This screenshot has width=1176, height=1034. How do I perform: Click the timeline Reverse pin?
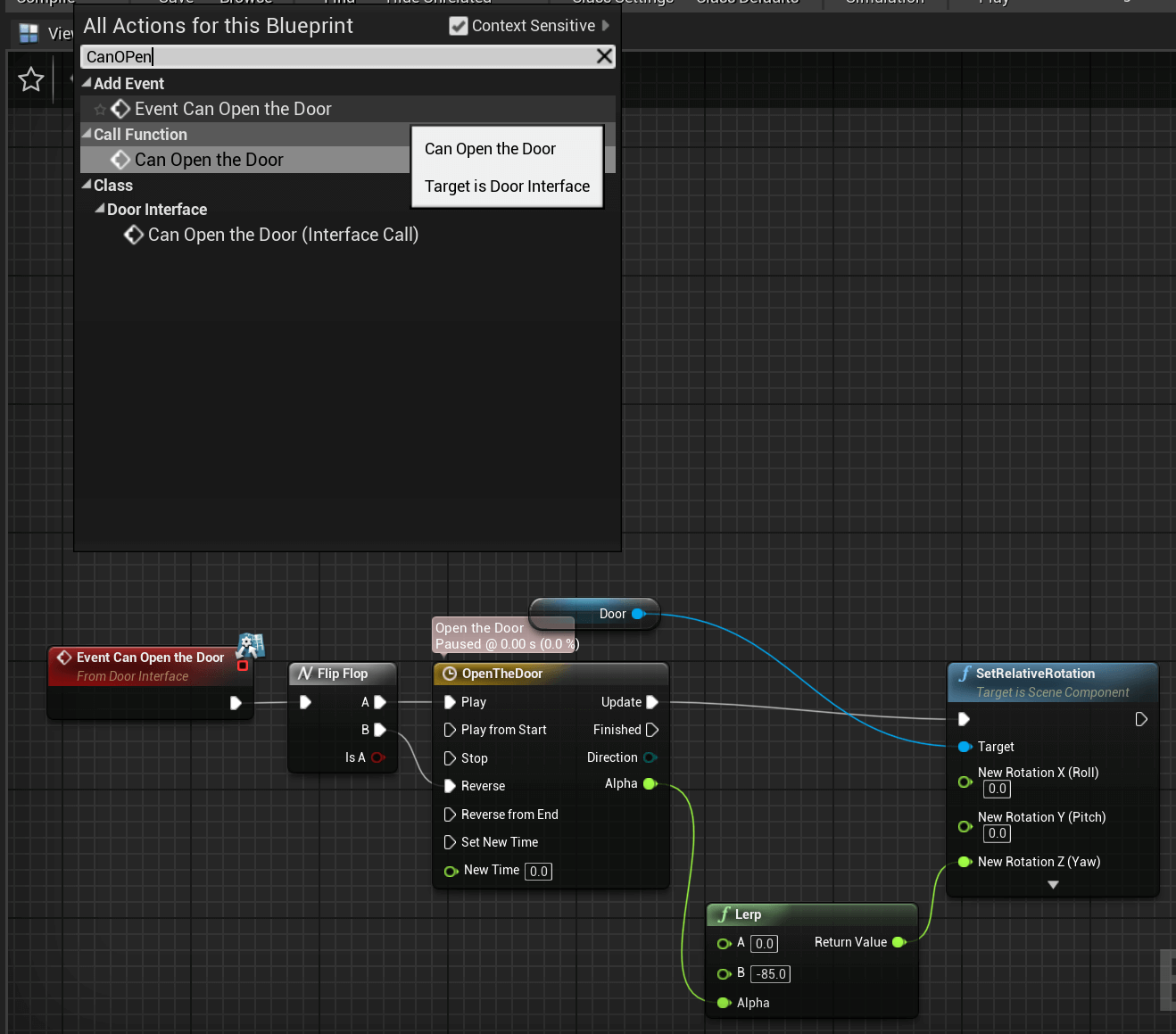[x=451, y=786]
